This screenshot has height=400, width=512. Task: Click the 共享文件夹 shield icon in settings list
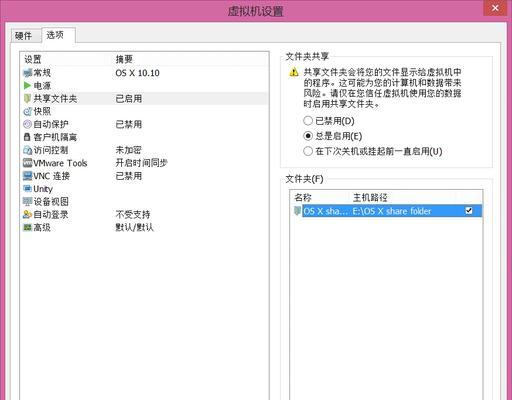click(x=27, y=99)
